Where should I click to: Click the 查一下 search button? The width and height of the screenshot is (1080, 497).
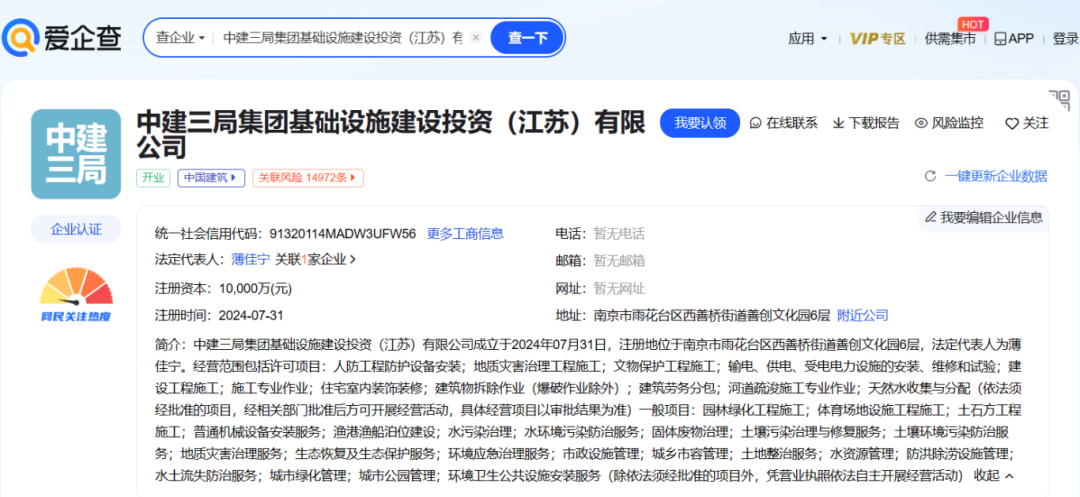point(527,38)
